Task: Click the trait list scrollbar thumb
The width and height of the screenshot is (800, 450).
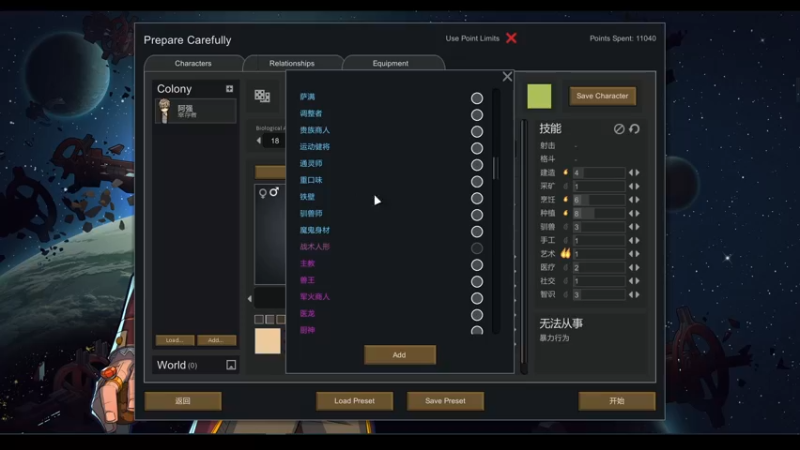Action: 494,168
